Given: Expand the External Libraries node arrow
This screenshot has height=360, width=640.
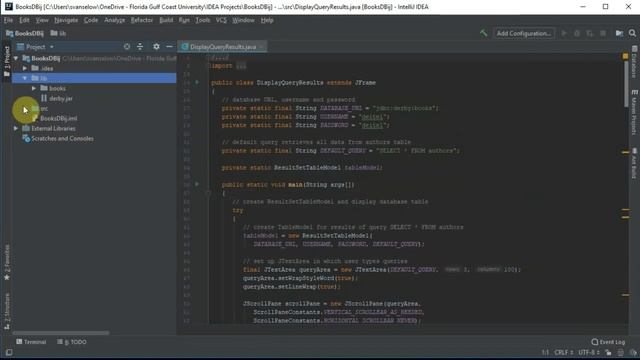Looking at the screenshot, I should coord(16,128).
